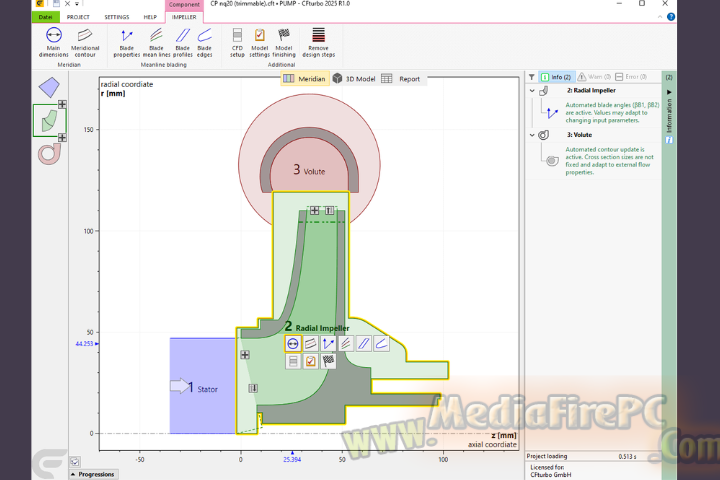The width and height of the screenshot is (720, 480).
Task: Click floating Model settings icon on impeller
Action: click(x=310, y=361)
